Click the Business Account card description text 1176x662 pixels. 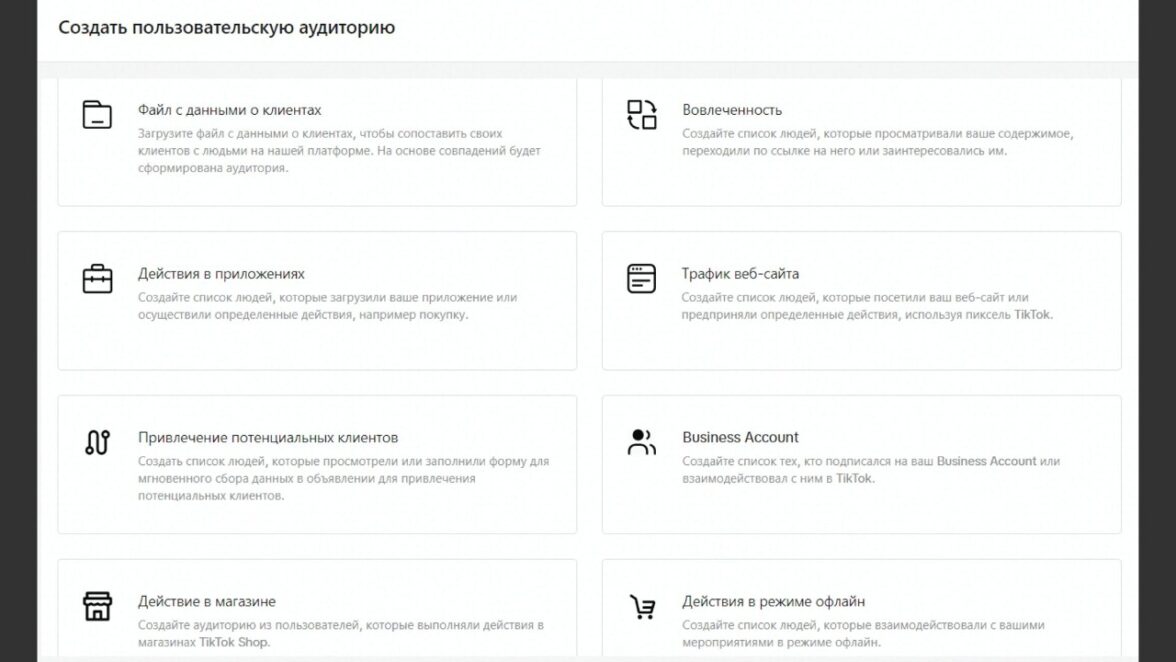[x=870, y=470]
